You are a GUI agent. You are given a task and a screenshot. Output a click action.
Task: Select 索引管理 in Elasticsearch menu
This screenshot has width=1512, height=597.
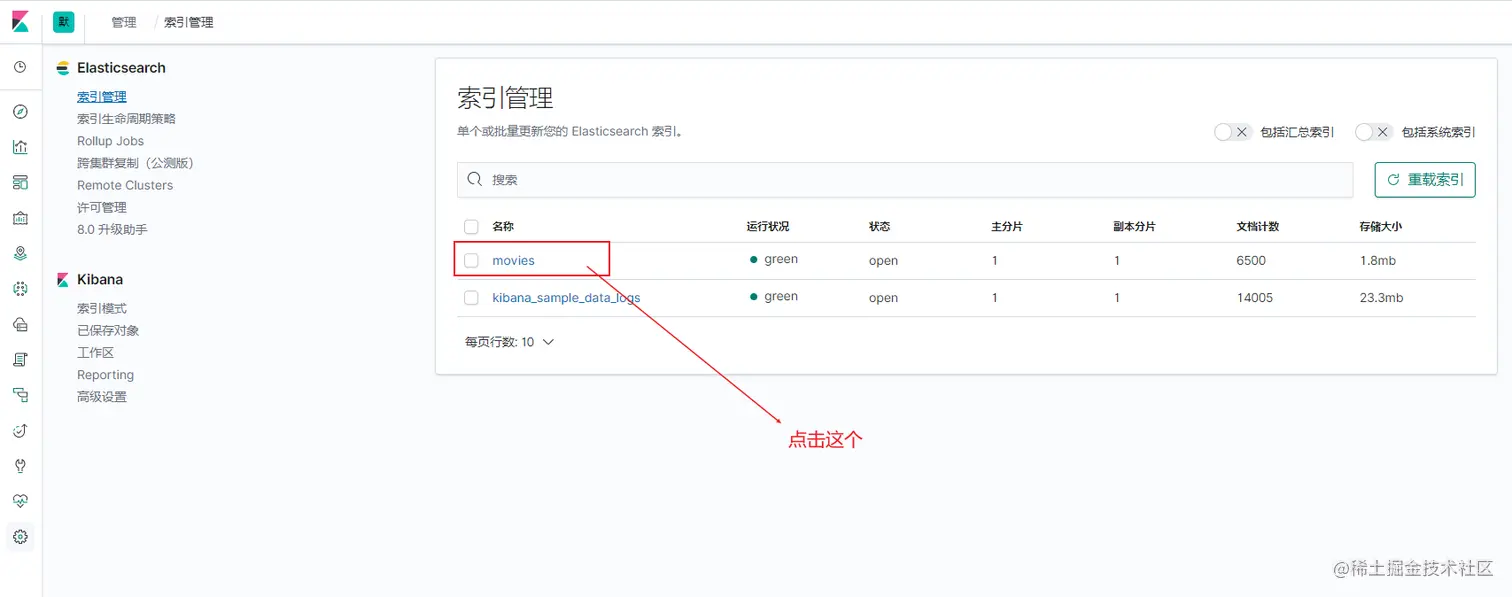[x=102, y=97]
